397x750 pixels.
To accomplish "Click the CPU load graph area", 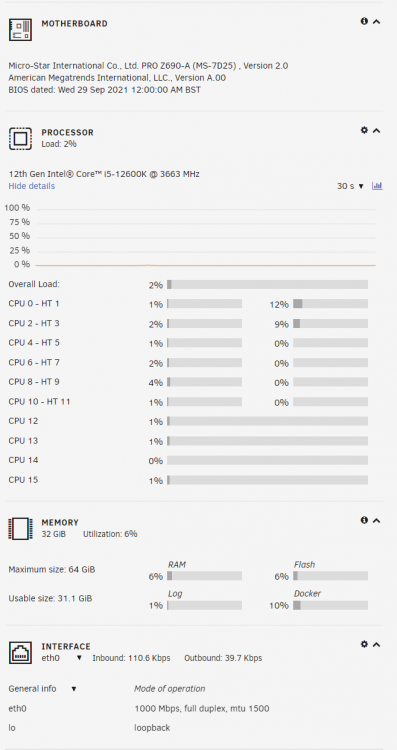I will (206, 236).
